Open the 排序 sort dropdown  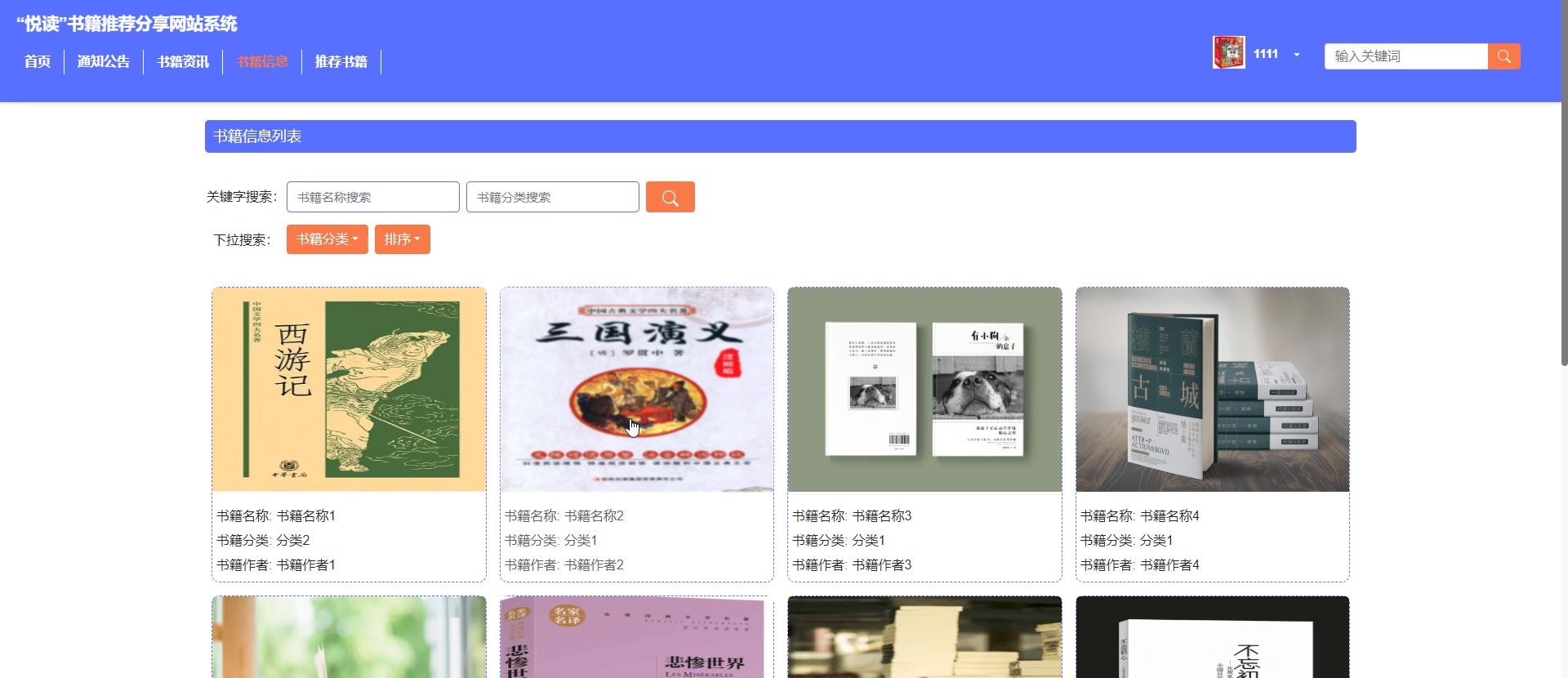click(x=402, y=239)
